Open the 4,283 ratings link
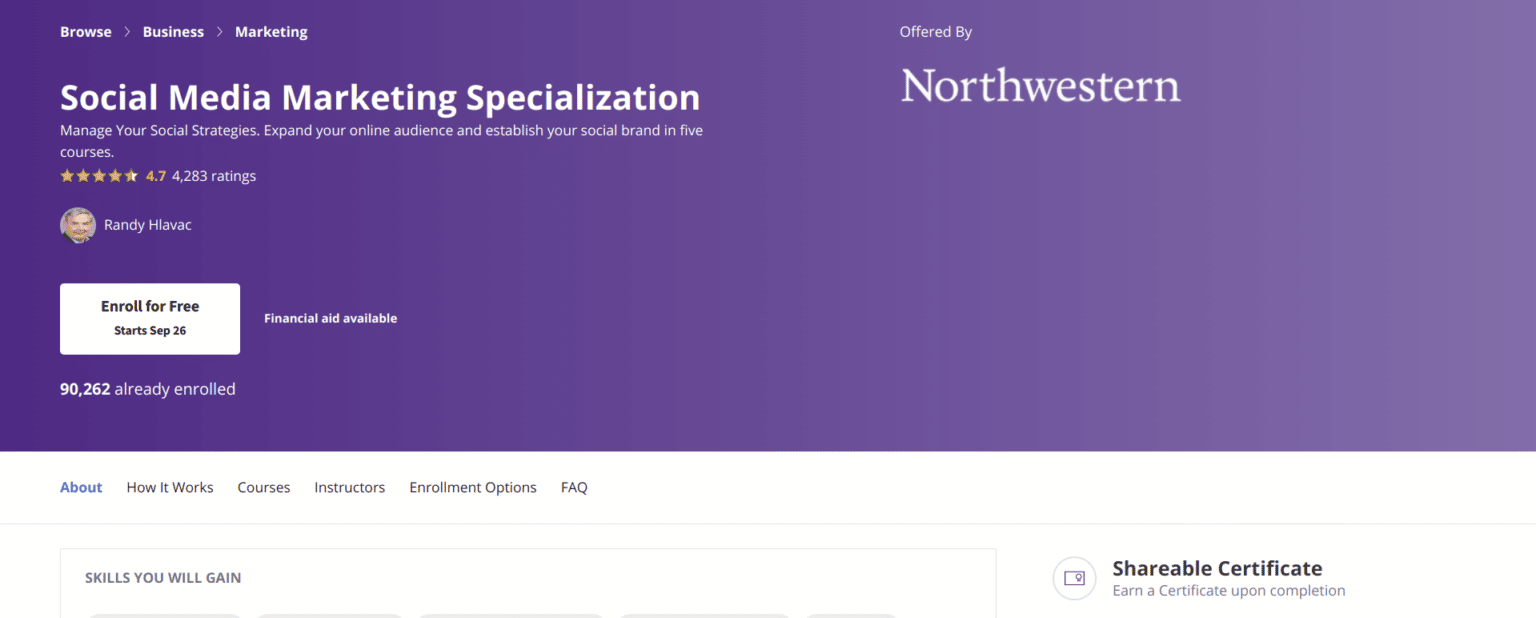 point(214,176)
